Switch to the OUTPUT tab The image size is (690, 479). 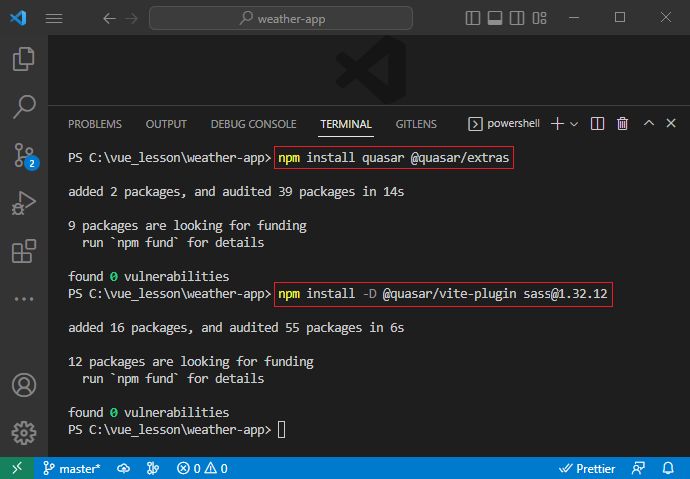pyautogui.click(x=166, y=124)
